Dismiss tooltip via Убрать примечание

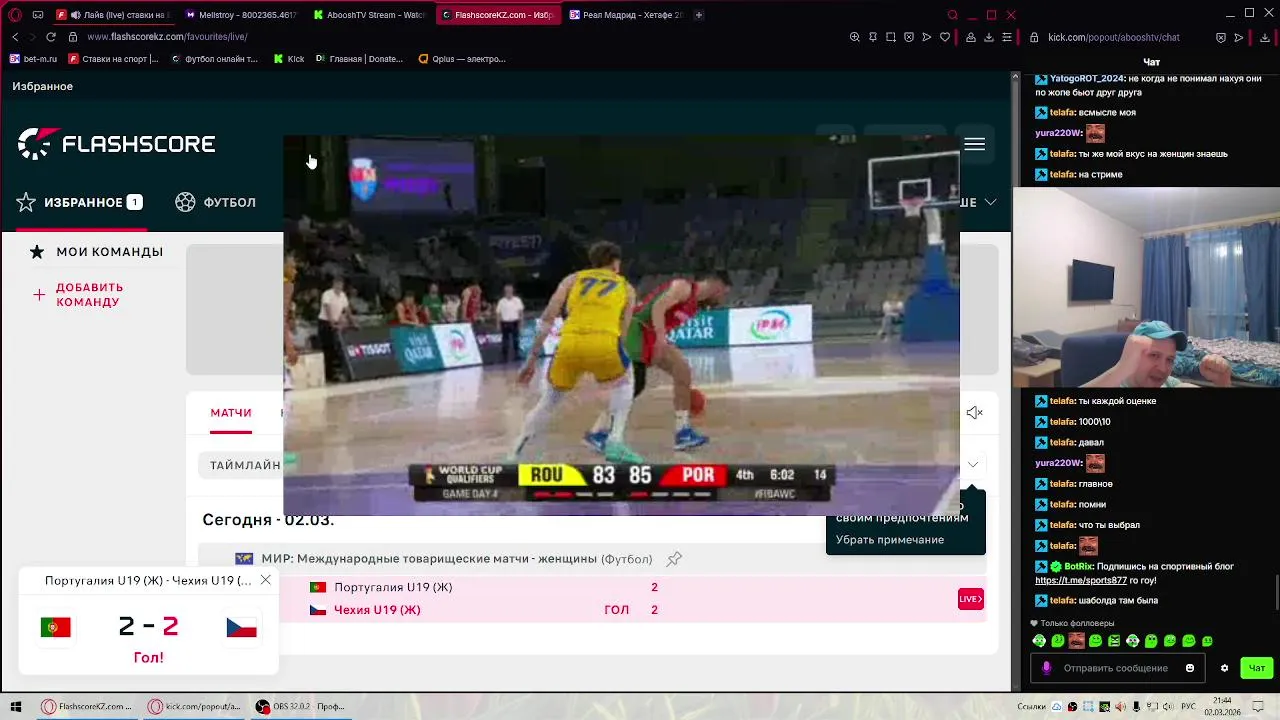(890, 540)
